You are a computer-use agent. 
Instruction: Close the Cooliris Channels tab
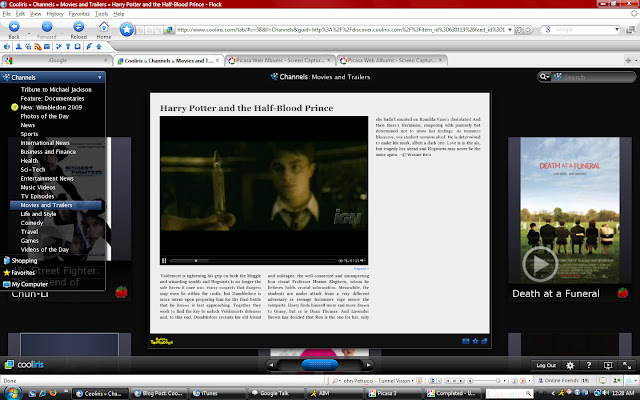(x=218, y=60)
